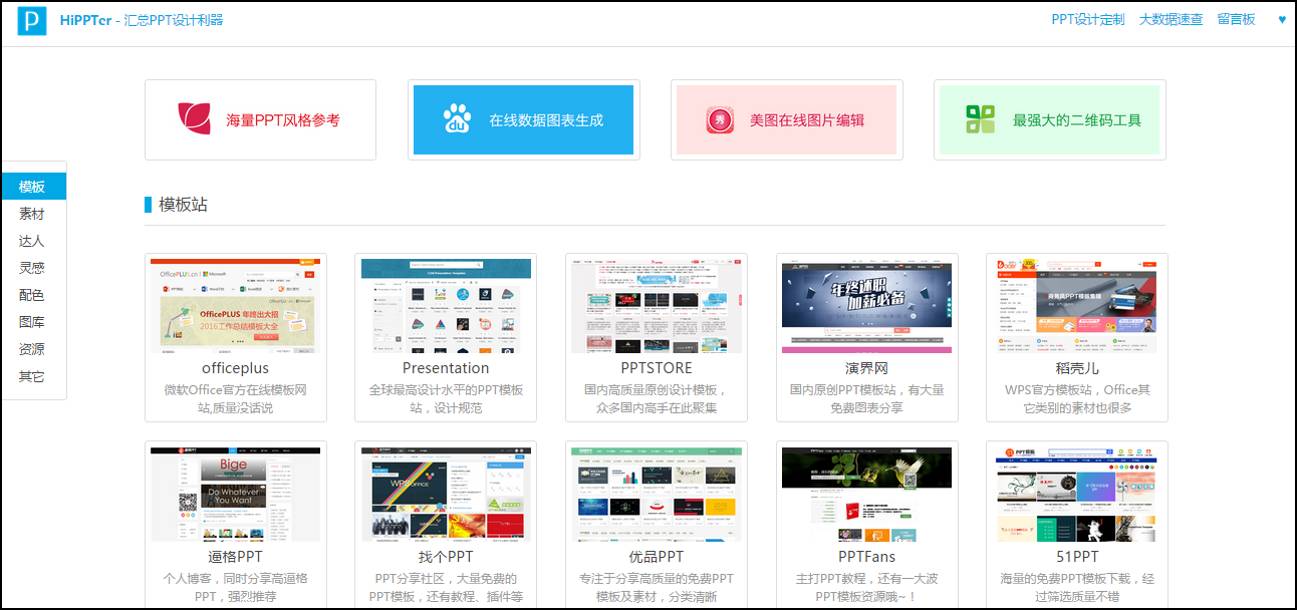The width and height of the screenshot is (1297, 610).
Task: Open the 留言板 link
Action: [x=1236, y=19]
